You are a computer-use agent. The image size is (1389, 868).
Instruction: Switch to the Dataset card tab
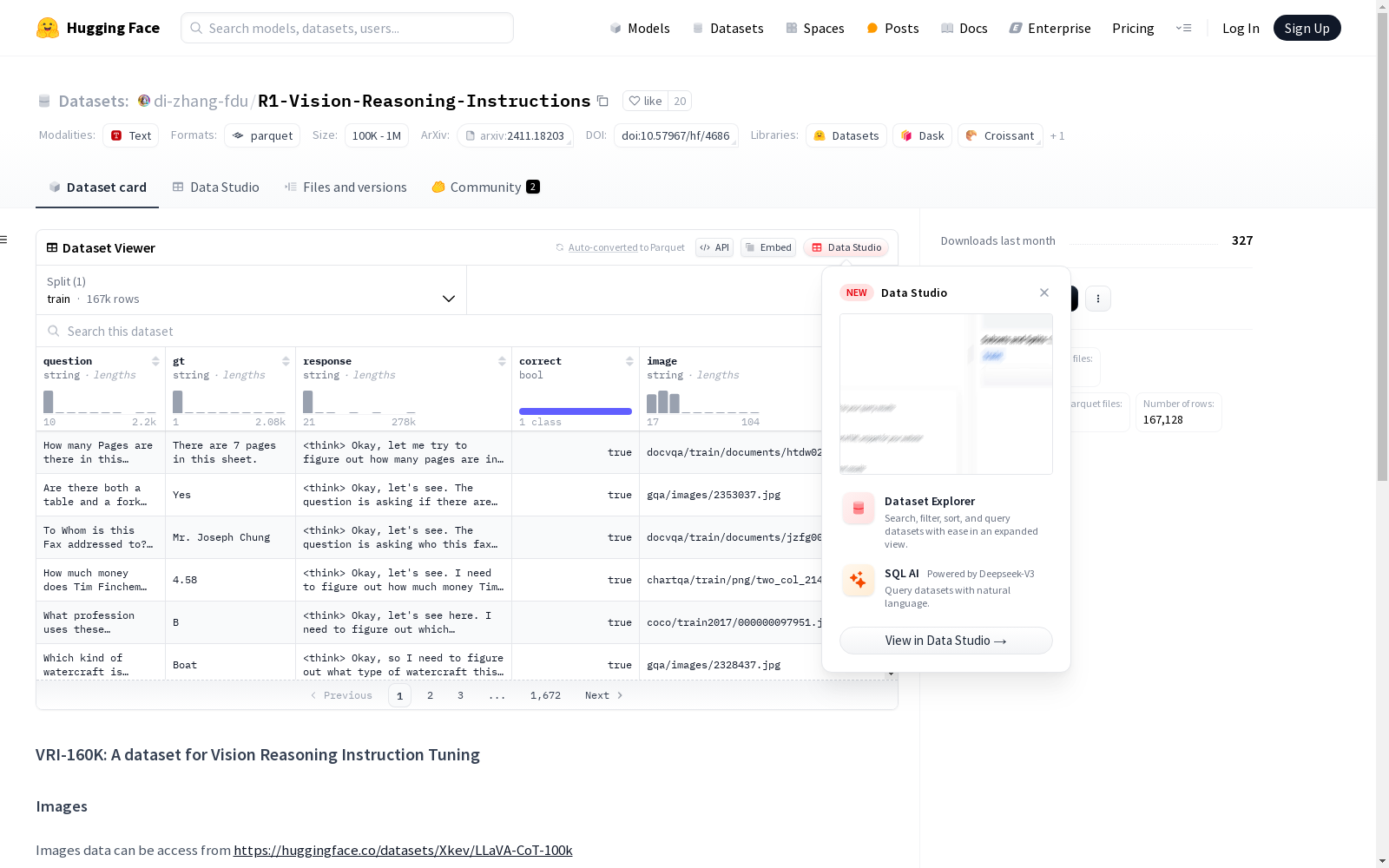click(97, 187)
